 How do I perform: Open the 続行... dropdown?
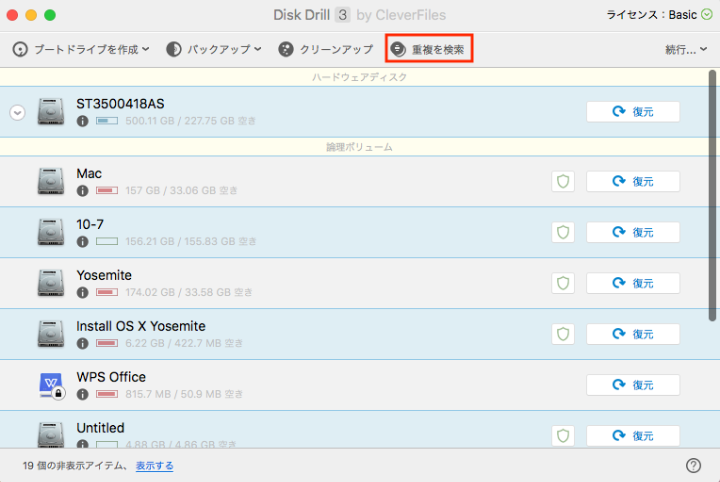pos(686,49)
